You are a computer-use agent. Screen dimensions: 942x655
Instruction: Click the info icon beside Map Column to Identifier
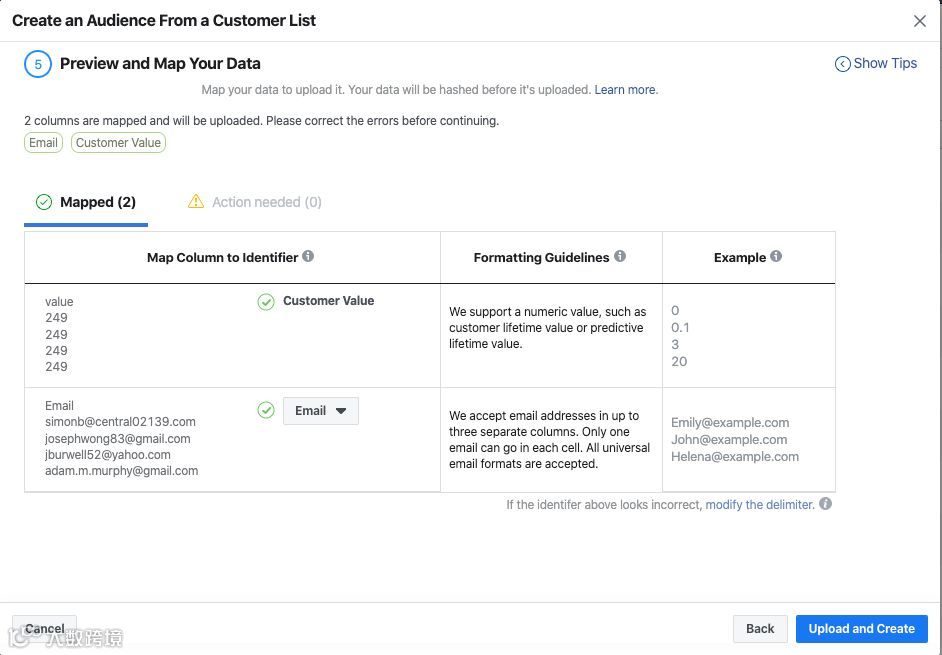tap(308, 256)
